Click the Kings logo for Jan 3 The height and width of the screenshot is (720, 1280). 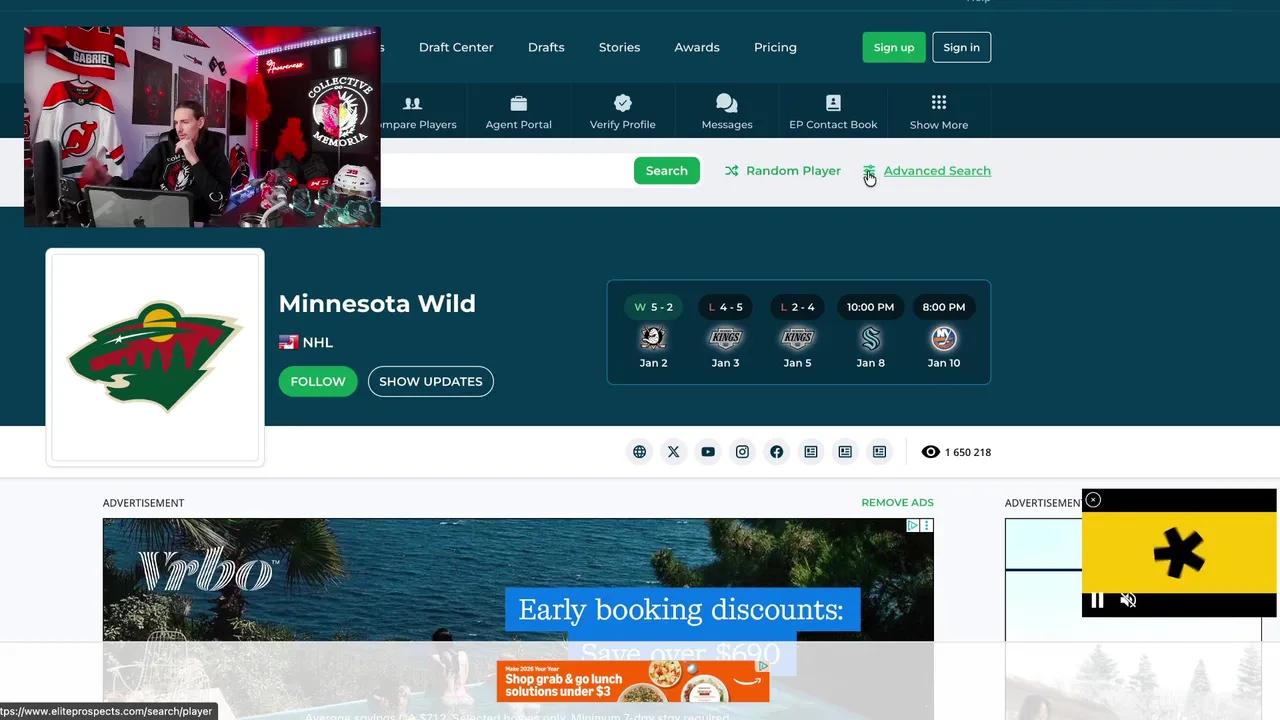(725, 338)
